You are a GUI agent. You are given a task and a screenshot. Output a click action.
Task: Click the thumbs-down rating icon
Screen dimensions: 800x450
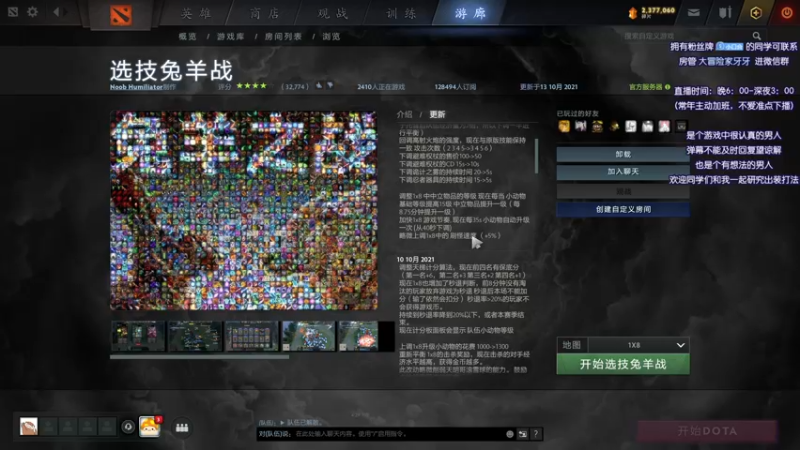[330, 86]
